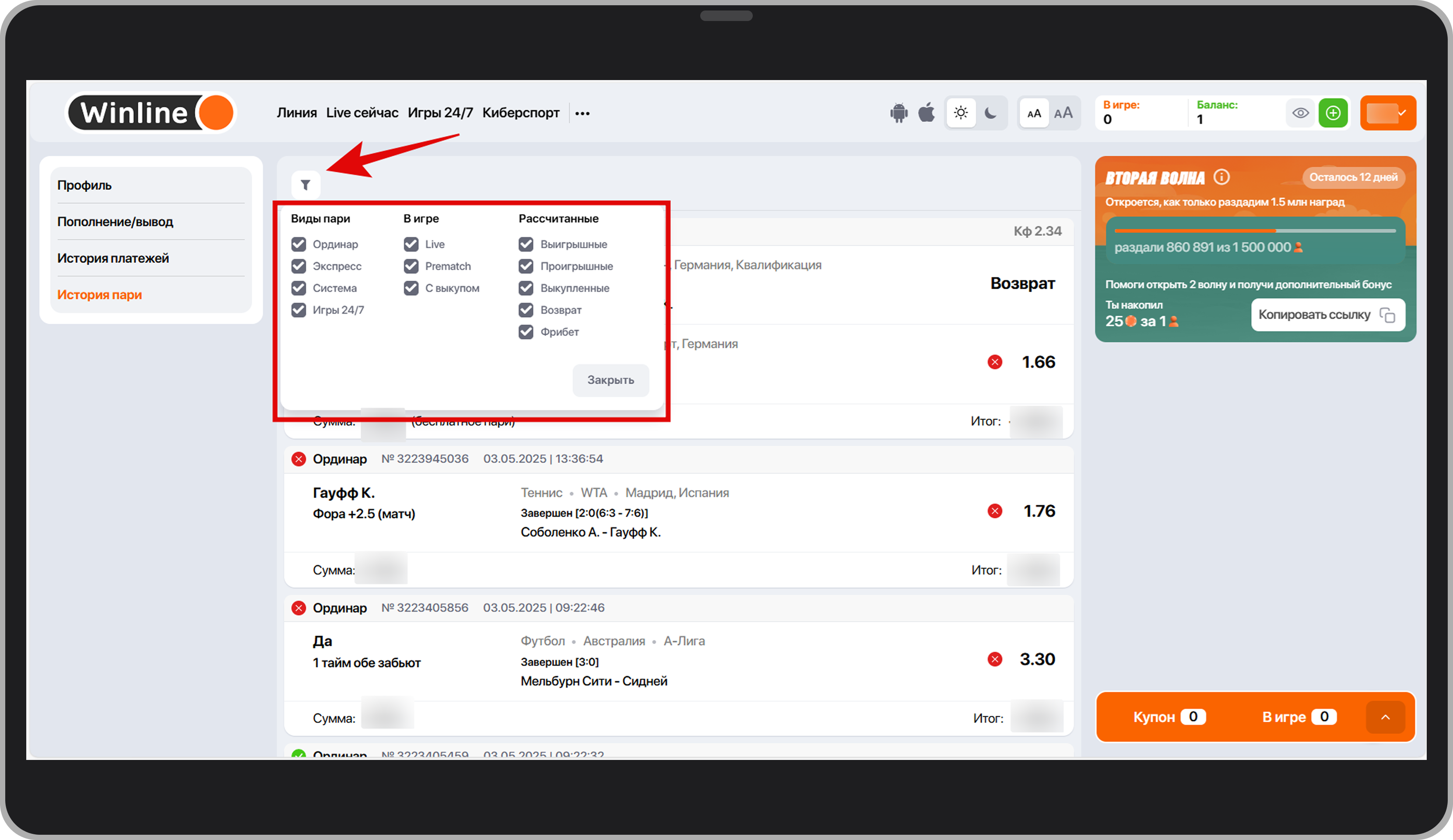Go to История платежей section
1453x840 pixels.
coord(113,258)
